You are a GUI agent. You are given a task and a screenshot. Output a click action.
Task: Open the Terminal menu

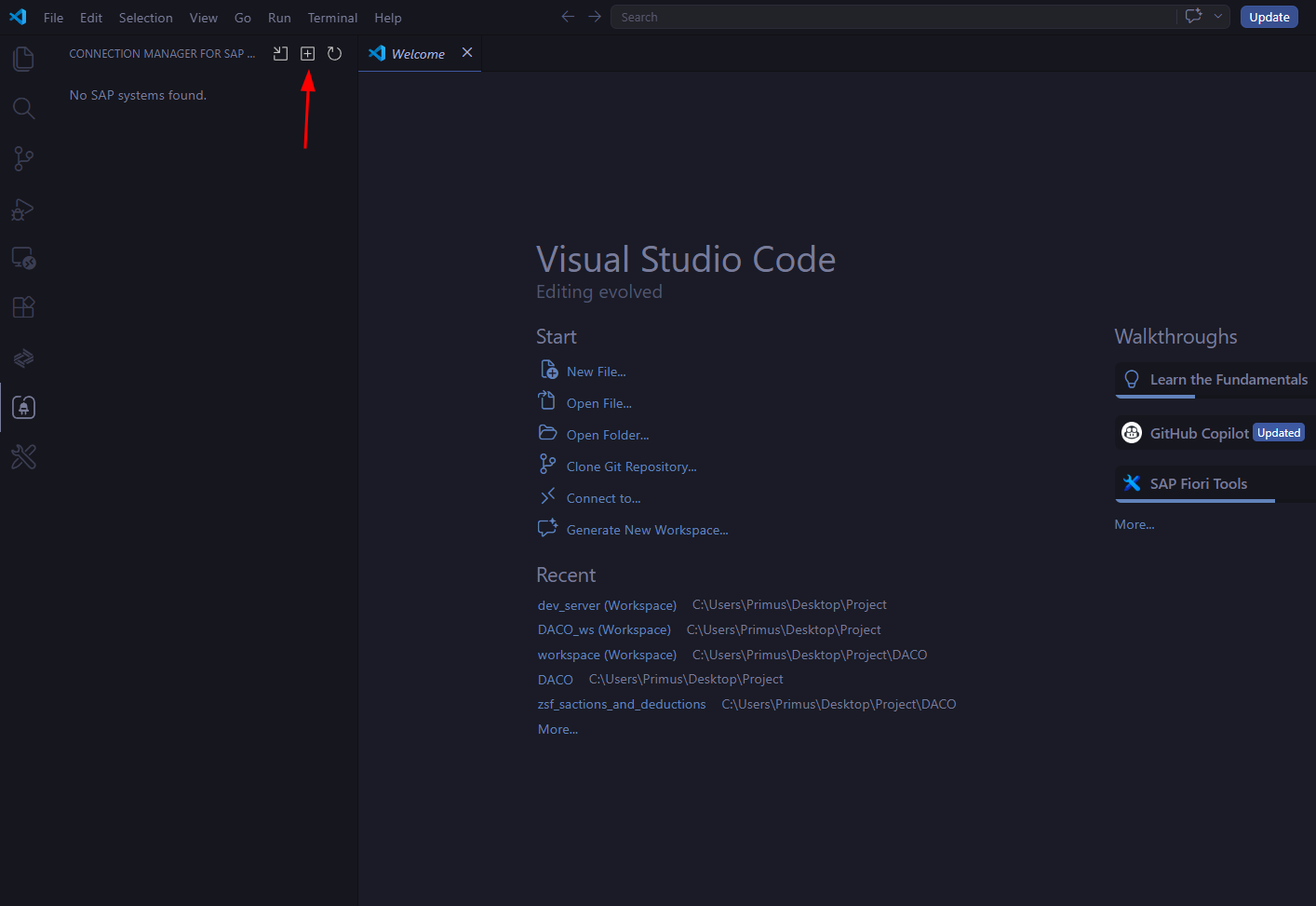pos(332,18)
